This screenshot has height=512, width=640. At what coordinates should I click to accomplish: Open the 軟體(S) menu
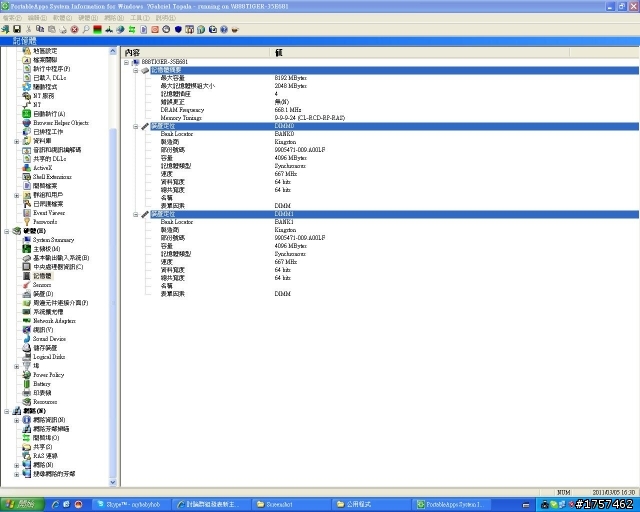point(62,18)
